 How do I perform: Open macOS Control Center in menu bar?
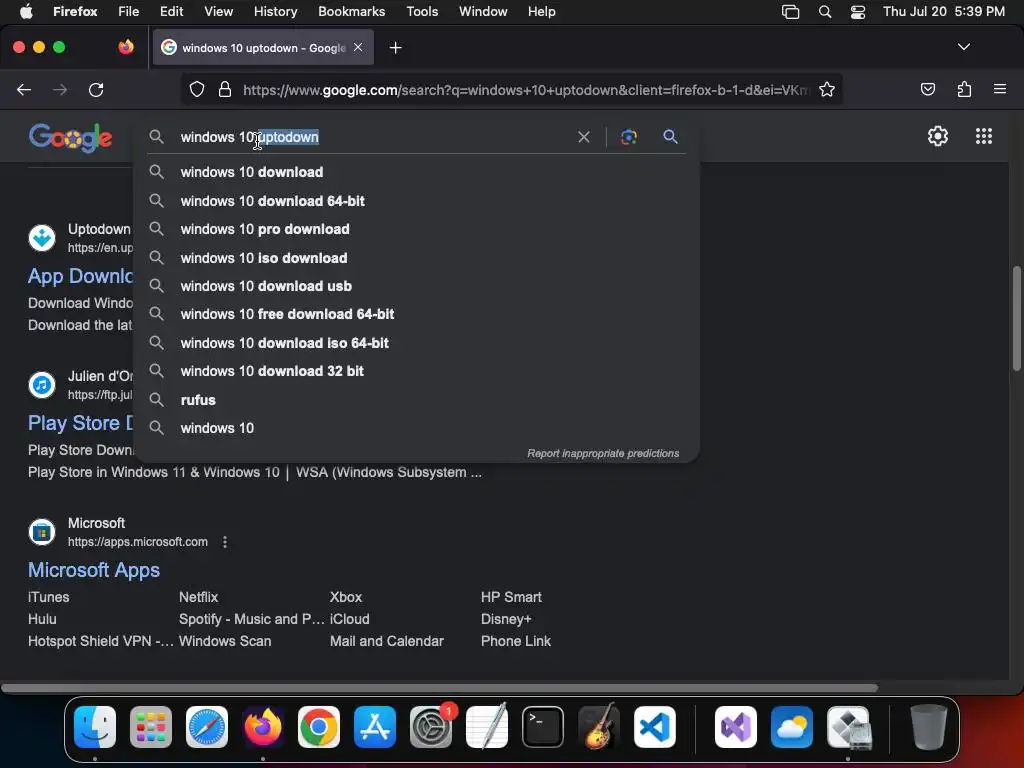pos(857,12)
